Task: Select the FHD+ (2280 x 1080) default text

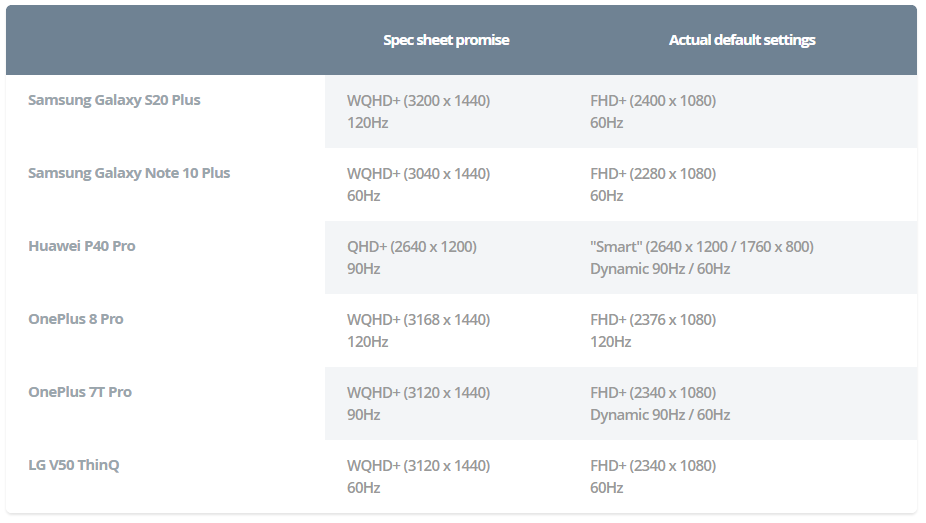Action: (653, 174)
